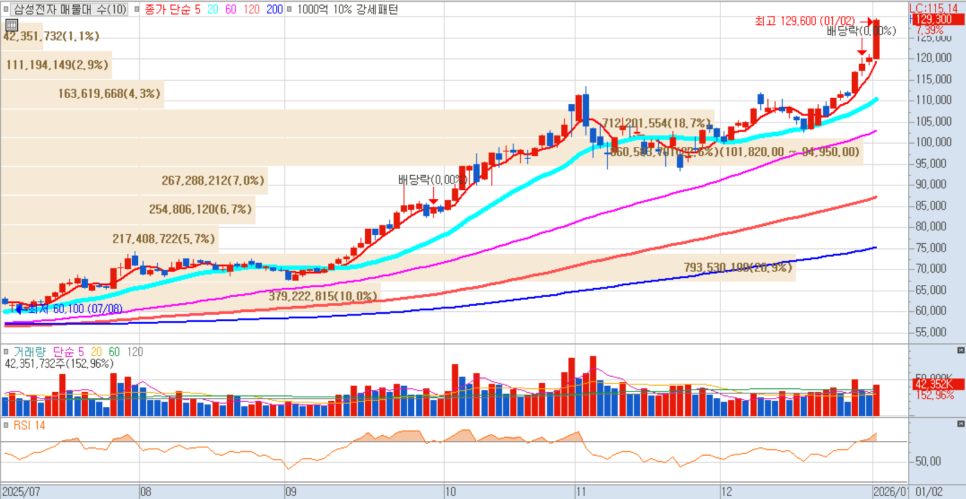Screen dimensions: 966x499
Task: Click the 217,408,722(5,7%) volume profile label
Action: pyautogui.click(x=164, y=238)
